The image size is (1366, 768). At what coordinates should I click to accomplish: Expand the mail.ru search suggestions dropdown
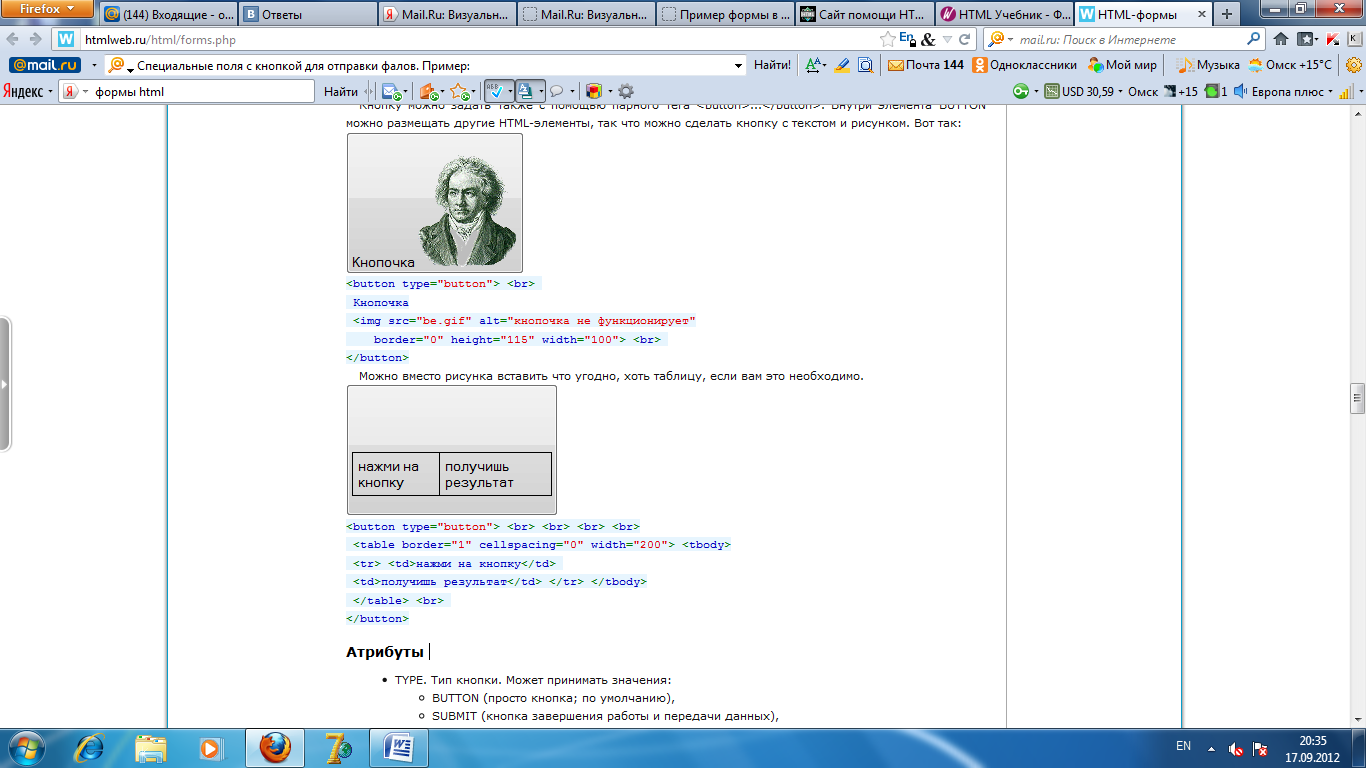739,65
